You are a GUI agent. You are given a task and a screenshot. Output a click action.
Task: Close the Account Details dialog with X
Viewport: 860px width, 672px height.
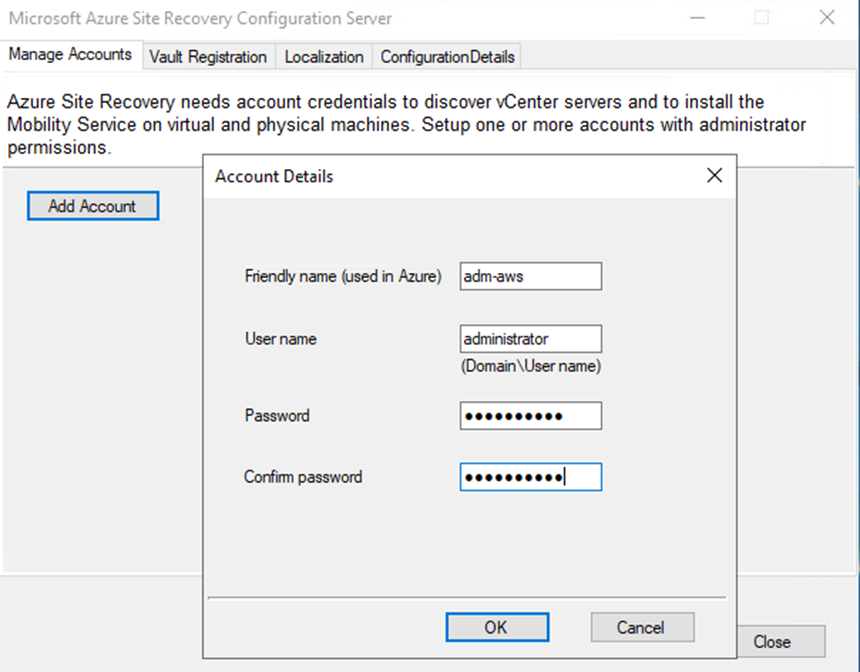click(x=714, y=176)
